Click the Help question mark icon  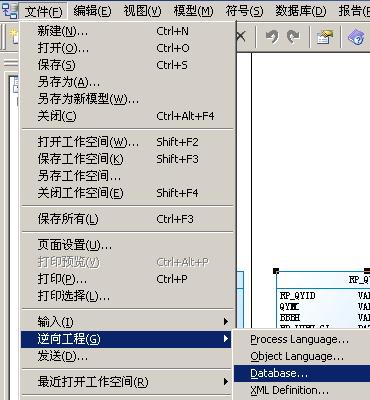click(x=356, y=37)
